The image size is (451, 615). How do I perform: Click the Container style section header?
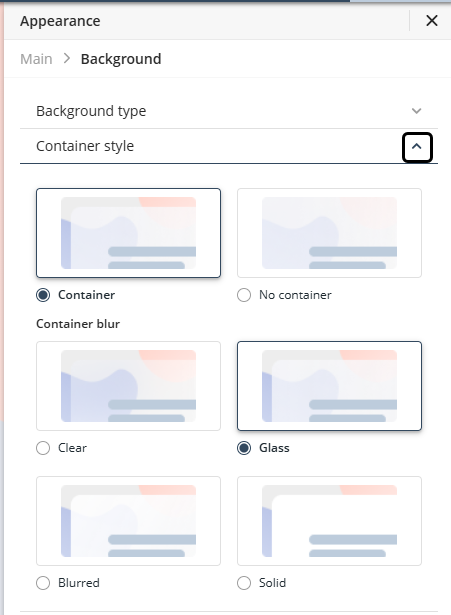click(229, 146)
